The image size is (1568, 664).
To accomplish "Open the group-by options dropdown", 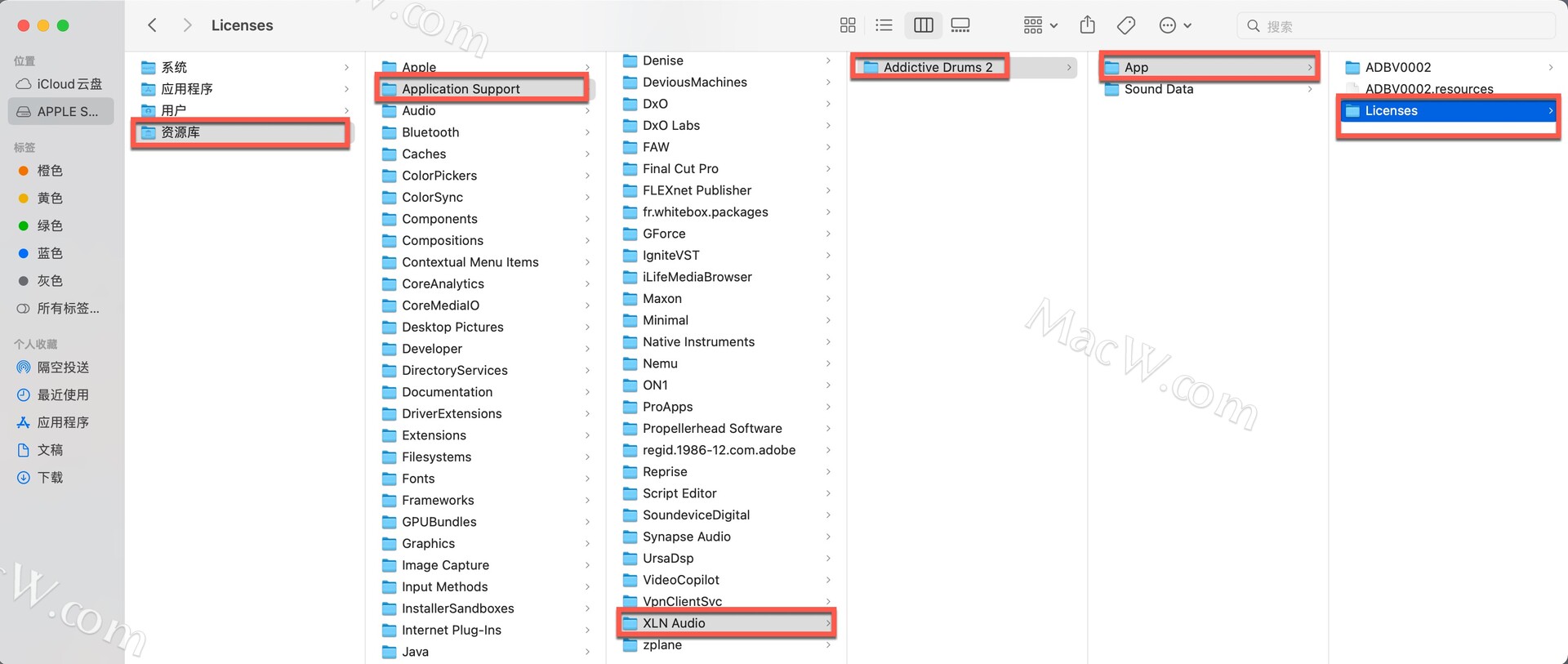I will tap(1040, 25).
